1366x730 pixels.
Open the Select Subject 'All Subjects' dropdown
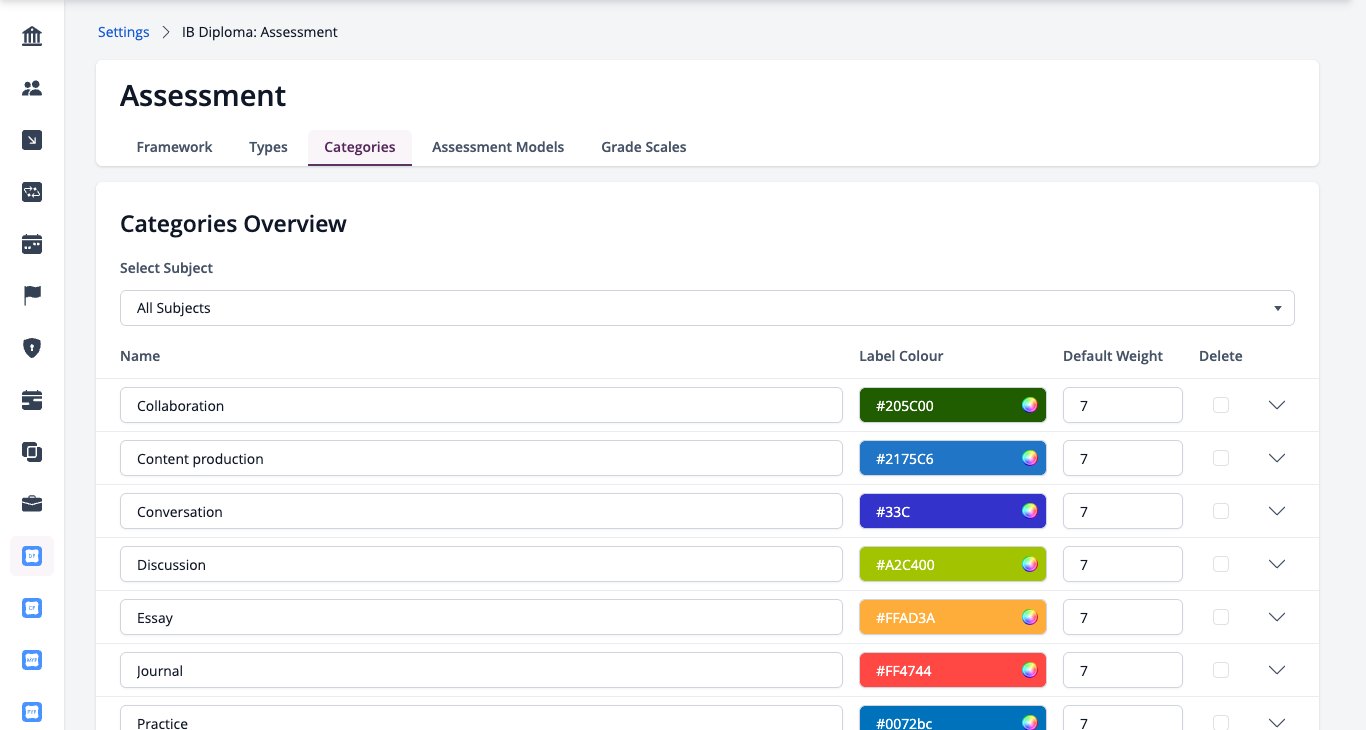pos(707,308)
